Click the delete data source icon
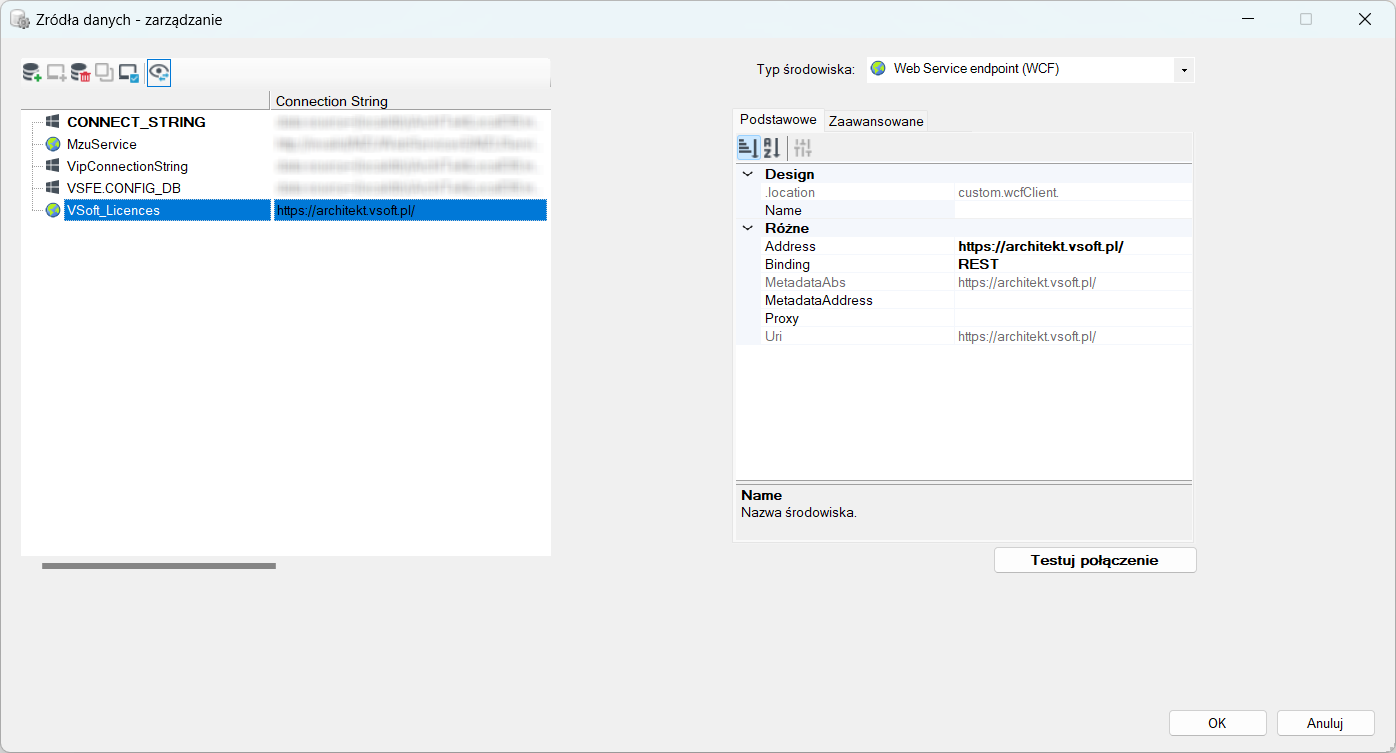 point(81,72)
